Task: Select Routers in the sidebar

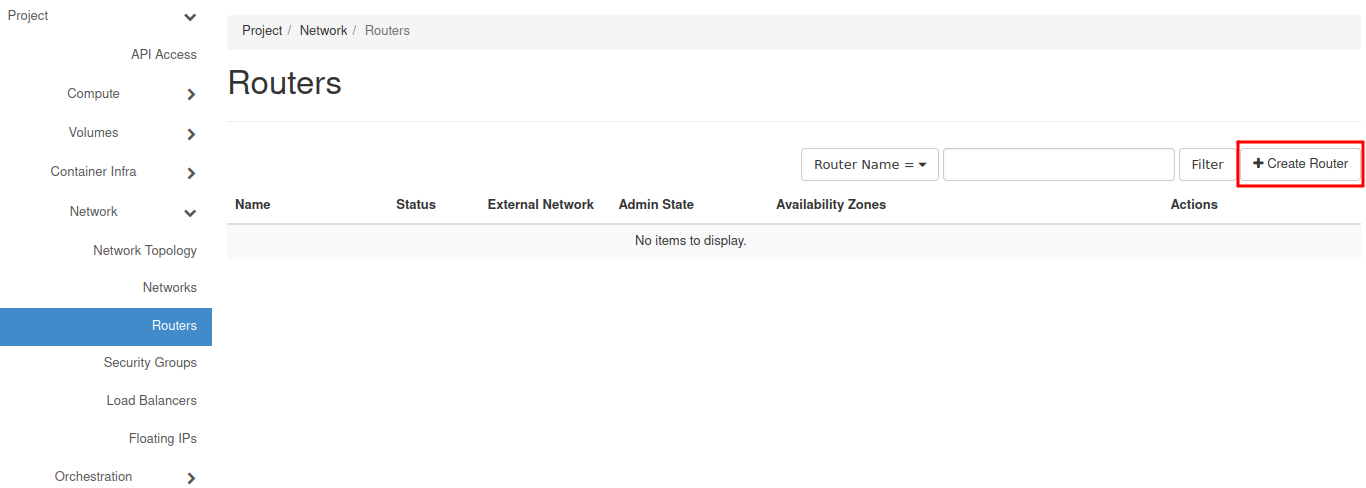Action: pos(174,326)
